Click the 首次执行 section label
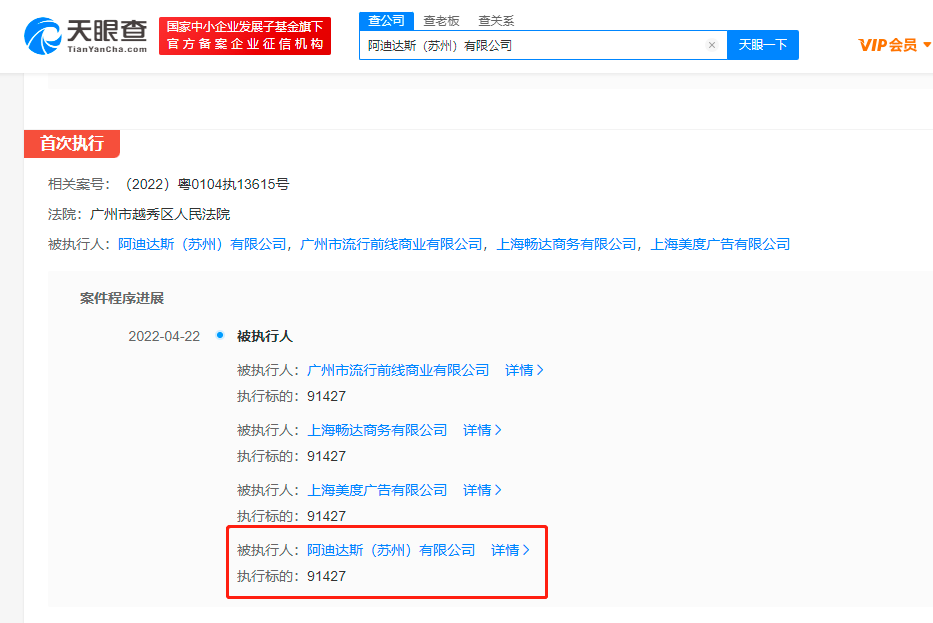 click(71, 144)
